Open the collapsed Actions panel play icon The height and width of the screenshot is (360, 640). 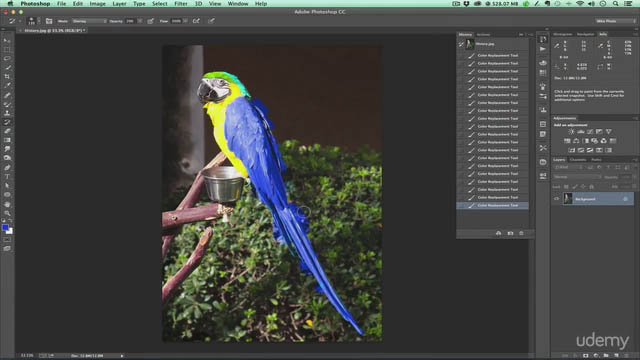point(542,49)
